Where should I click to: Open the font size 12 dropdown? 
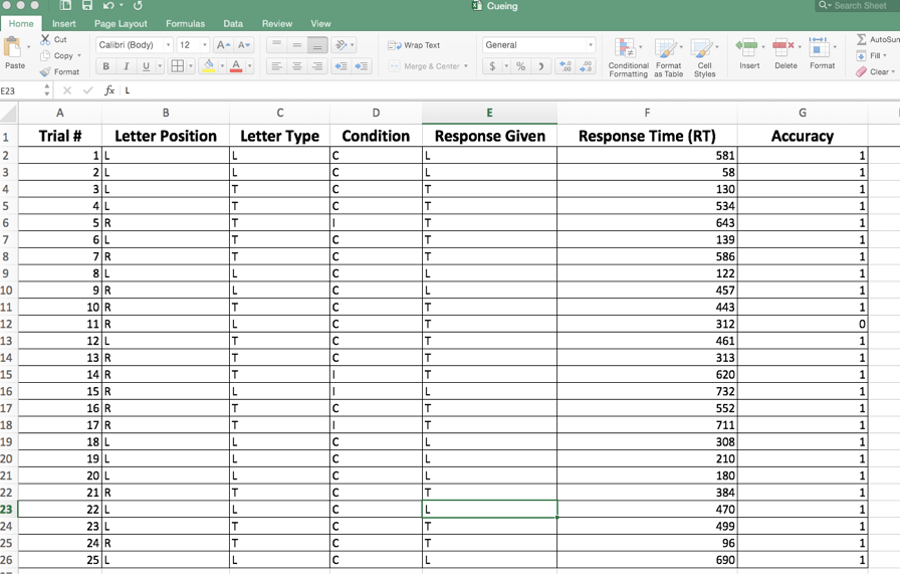204,45
